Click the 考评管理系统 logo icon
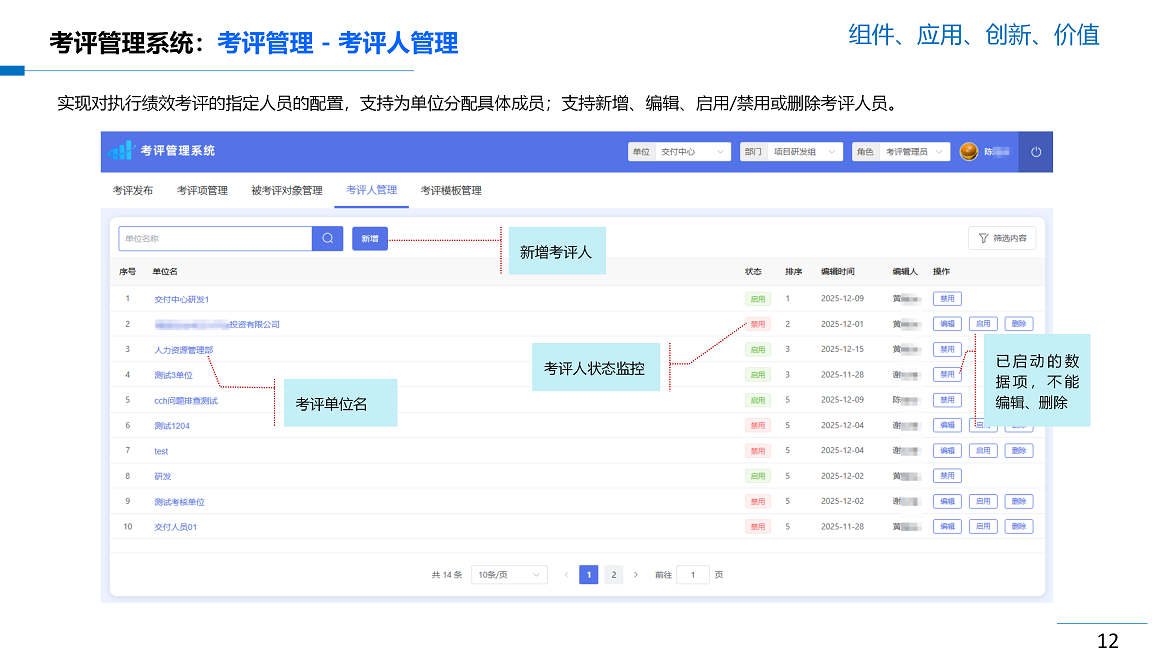 tap(122, 151)
